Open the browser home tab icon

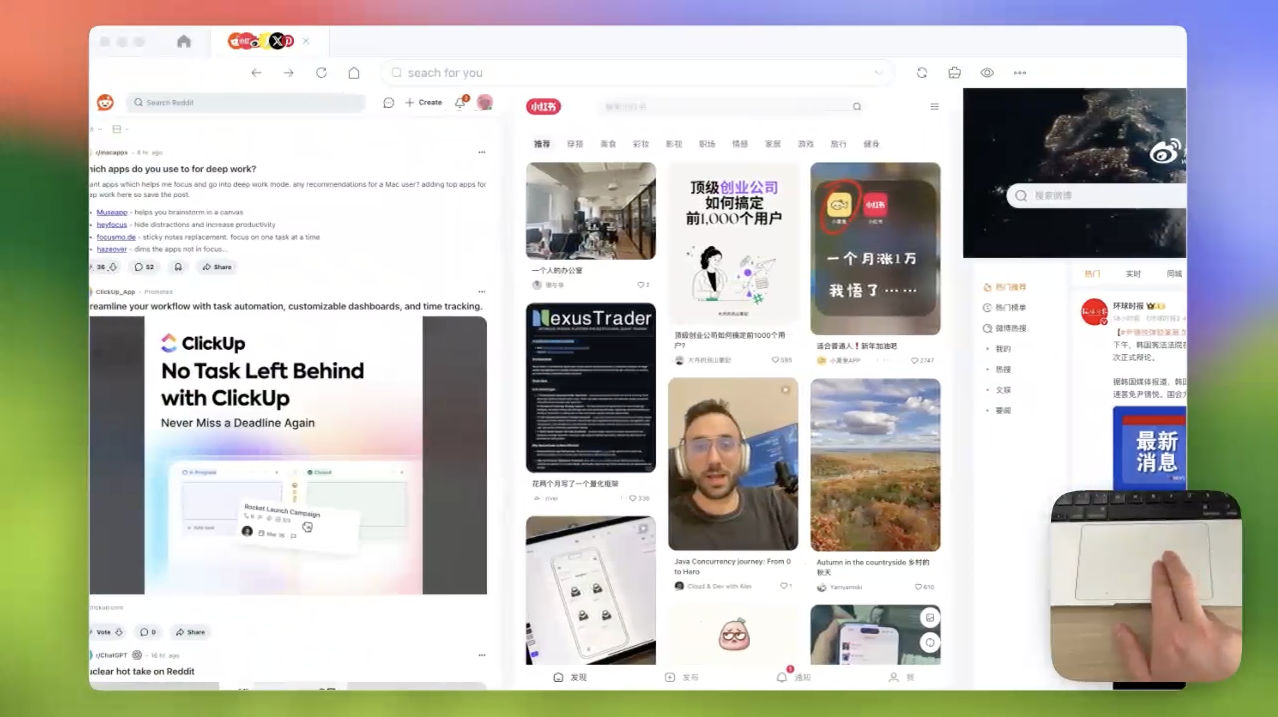coord(184,41)
